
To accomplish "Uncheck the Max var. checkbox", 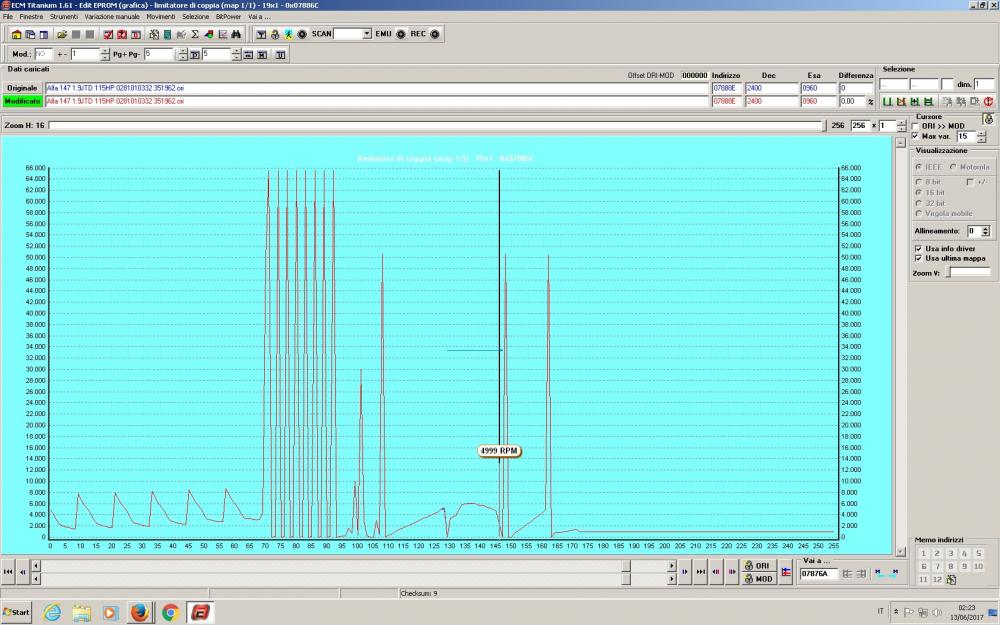I will [916, 136].
